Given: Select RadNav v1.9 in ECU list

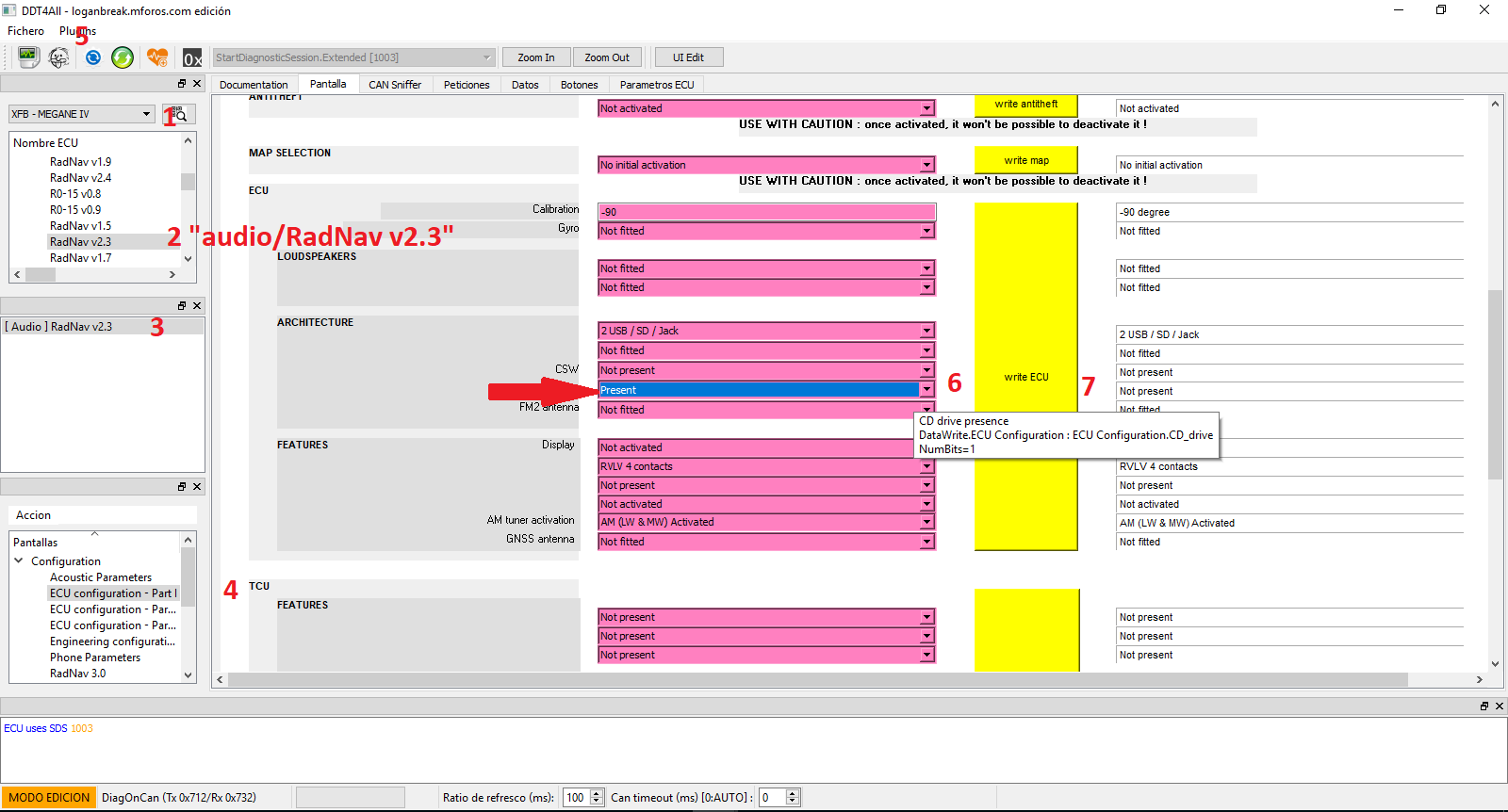Looking at the screenshot, I should [x=80, y=162].
